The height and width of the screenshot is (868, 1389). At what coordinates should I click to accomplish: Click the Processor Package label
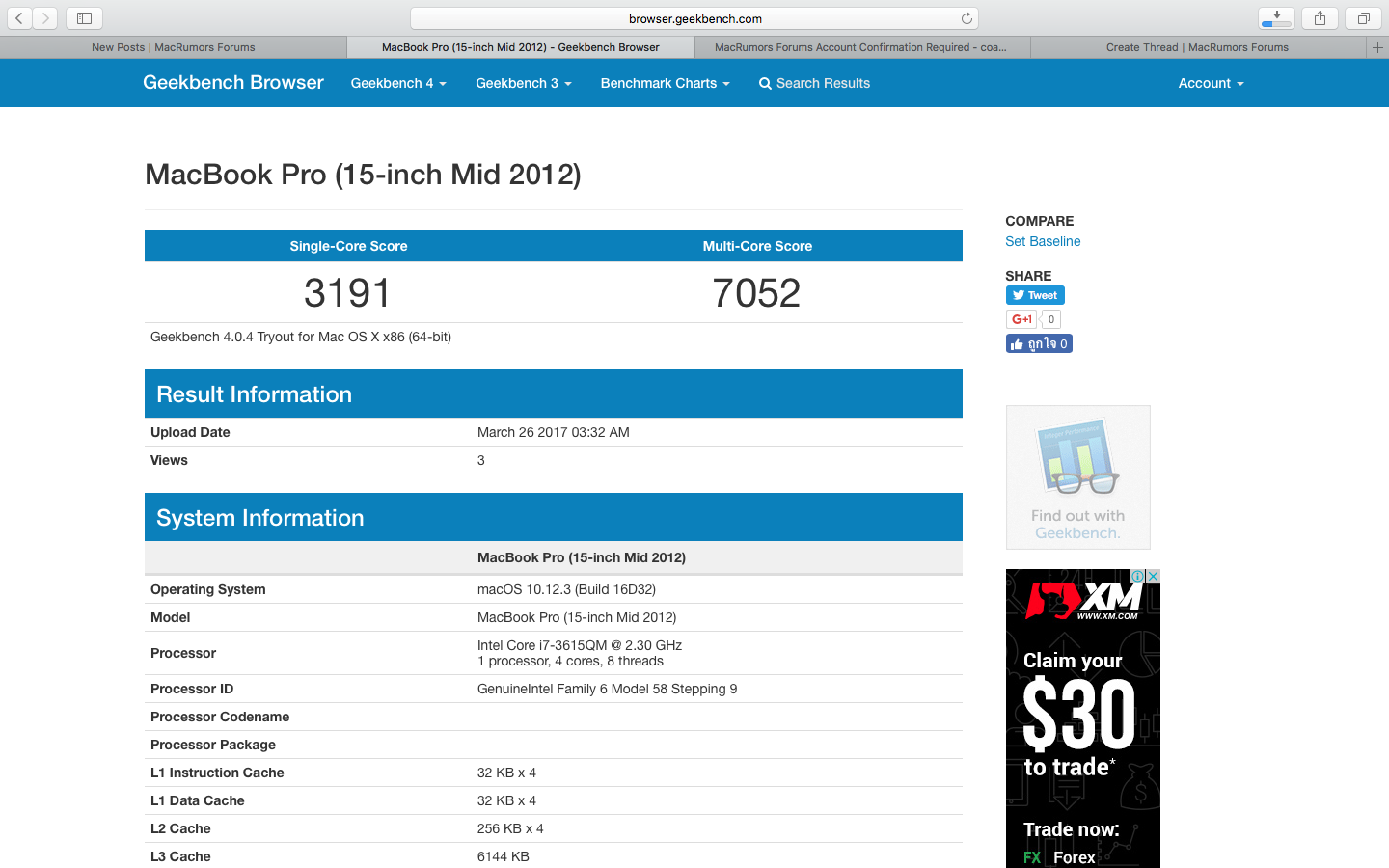coord(213,745)
